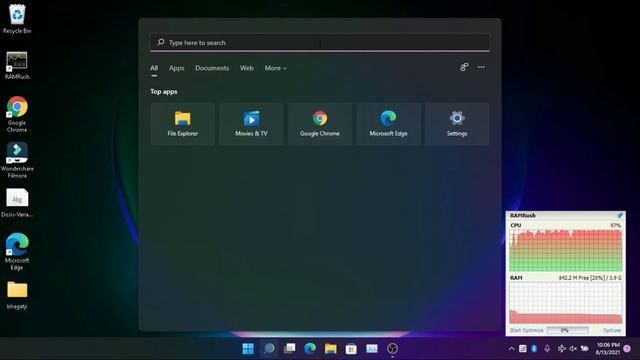Screen dimensions: 640x360
Task: Open the clock showing 10:06 PM
Action: click(x=608, y=349)
